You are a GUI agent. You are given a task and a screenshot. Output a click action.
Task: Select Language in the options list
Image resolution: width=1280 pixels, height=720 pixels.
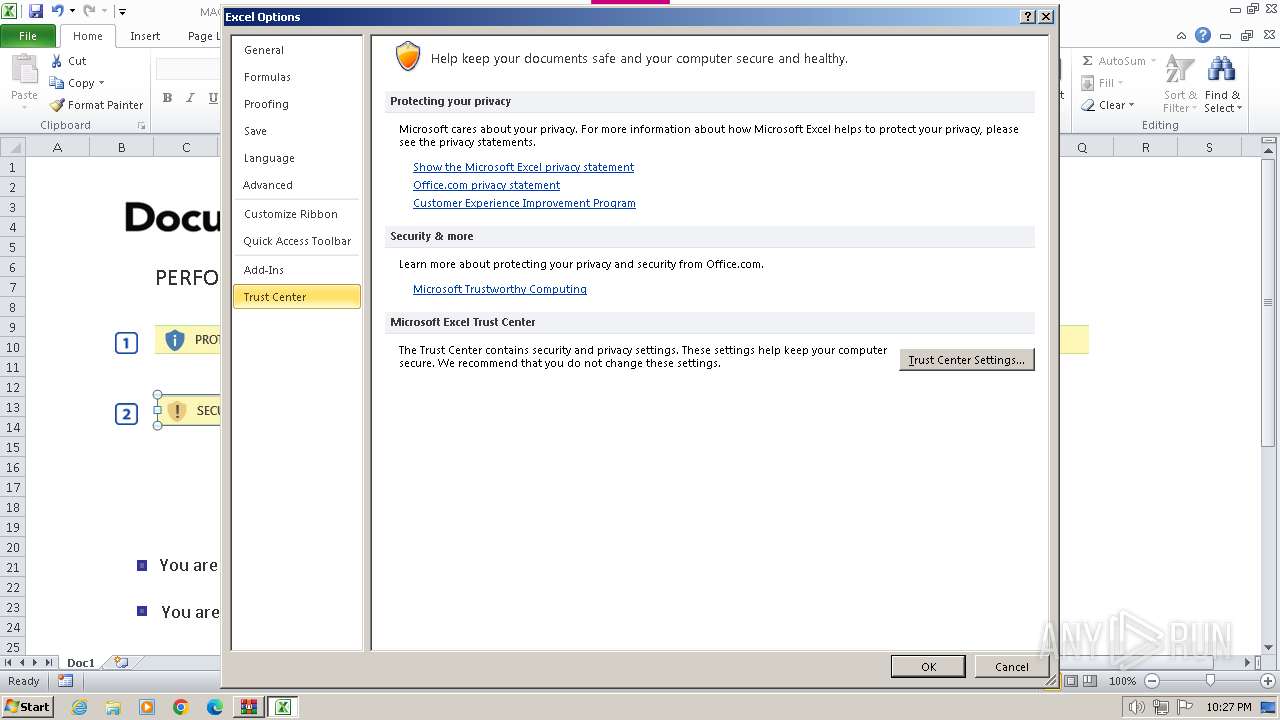[297, 158]
